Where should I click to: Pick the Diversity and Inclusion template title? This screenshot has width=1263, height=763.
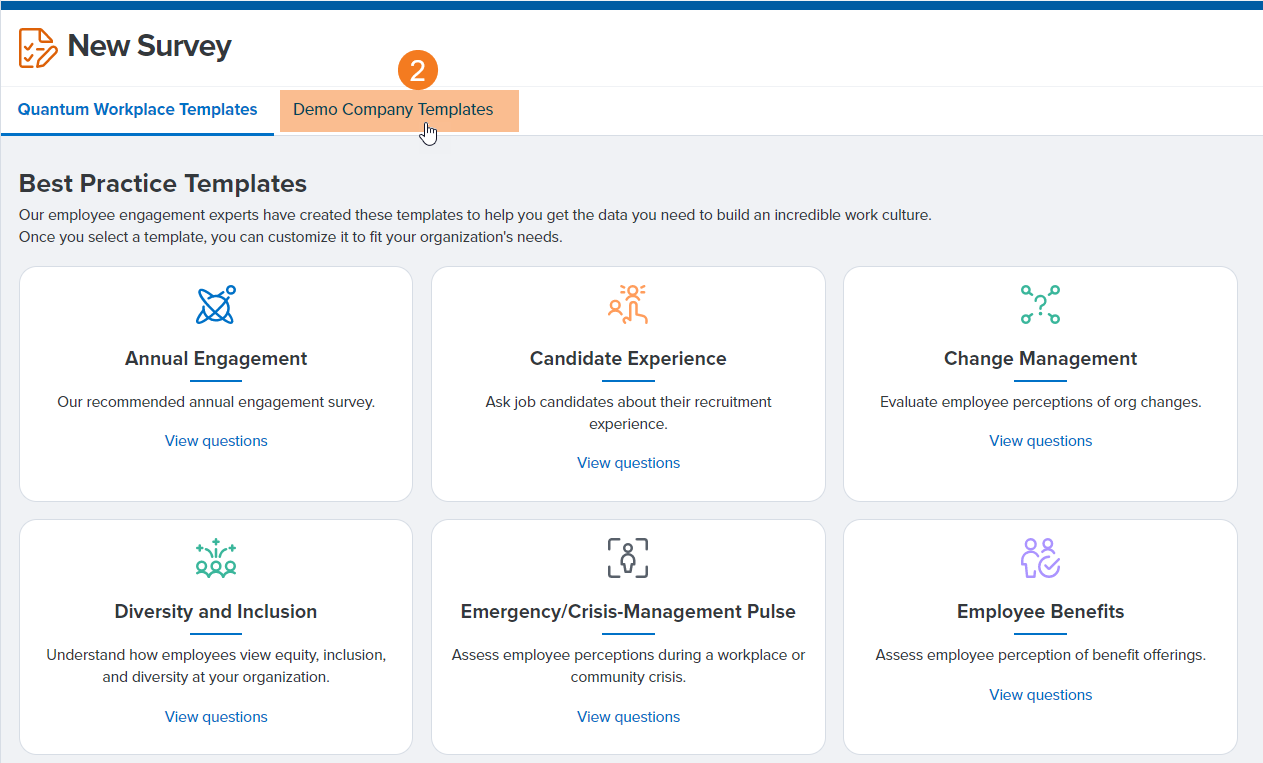tap(216, 612)
